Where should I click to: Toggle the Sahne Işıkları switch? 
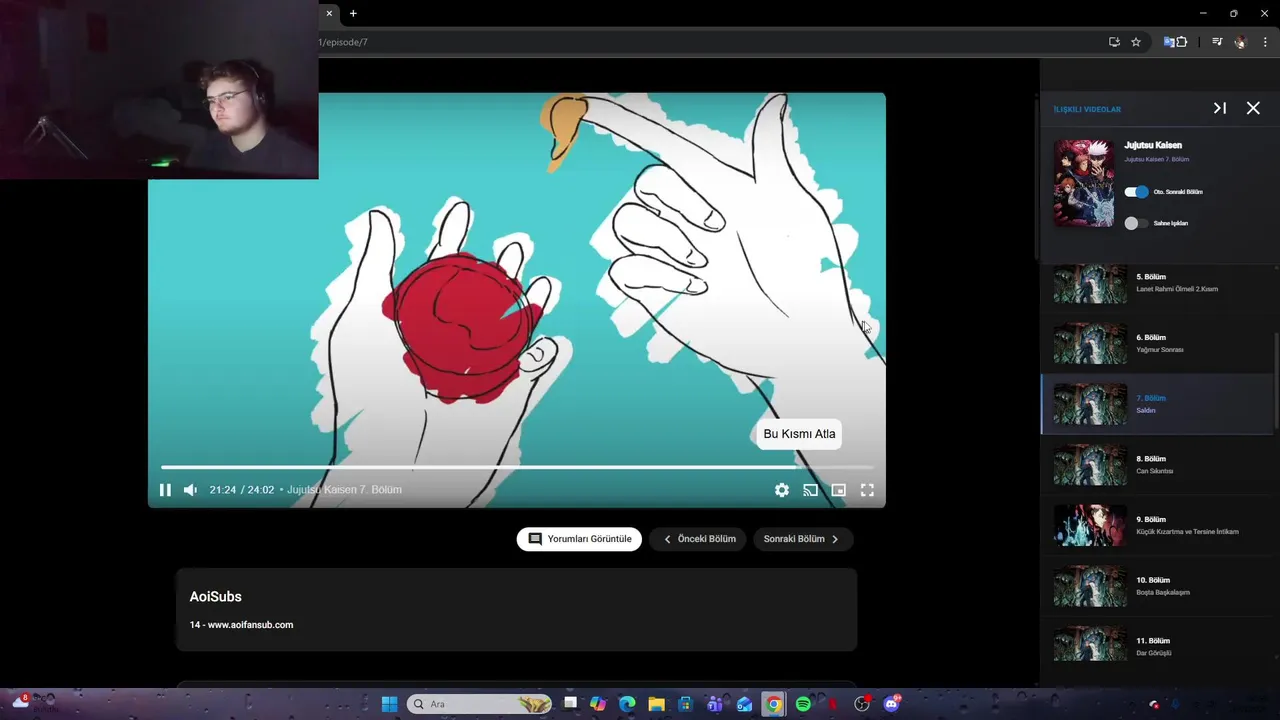1136,223
